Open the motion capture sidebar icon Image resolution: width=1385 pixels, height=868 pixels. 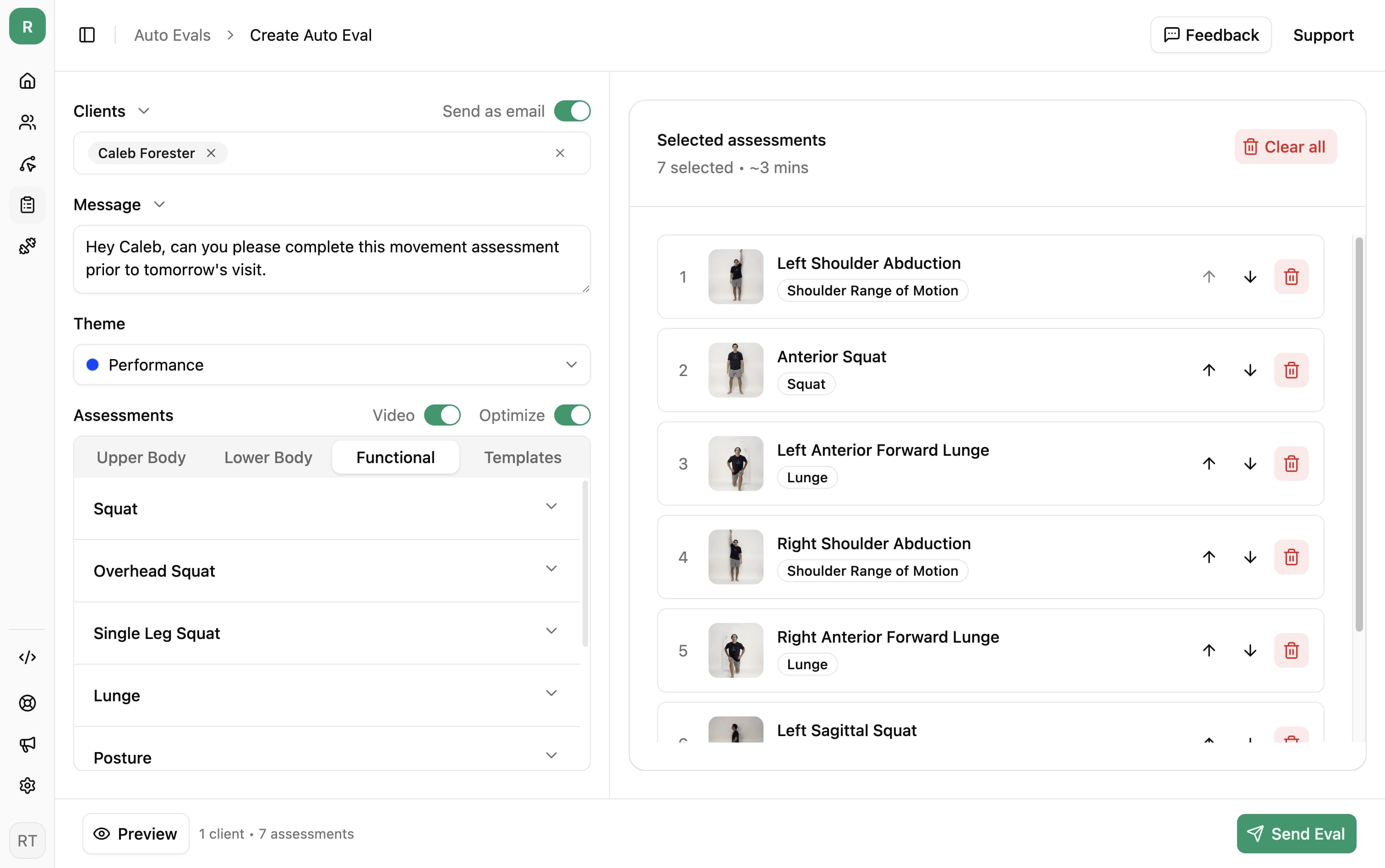coord(27,164)
